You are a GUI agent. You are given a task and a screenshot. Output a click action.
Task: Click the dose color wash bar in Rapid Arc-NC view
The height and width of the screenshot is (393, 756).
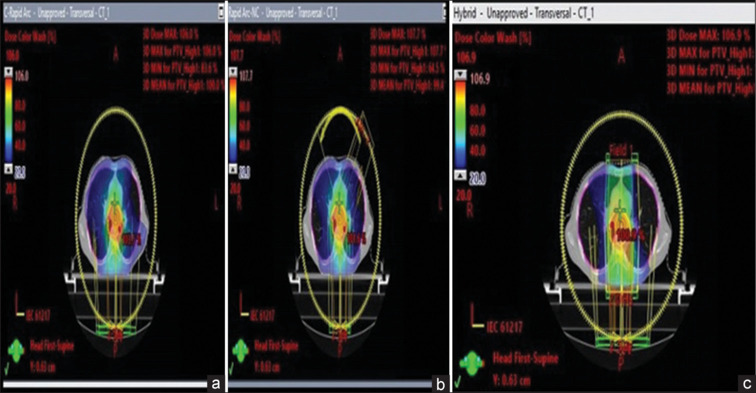pyautogui.click(x=233, y=121)
